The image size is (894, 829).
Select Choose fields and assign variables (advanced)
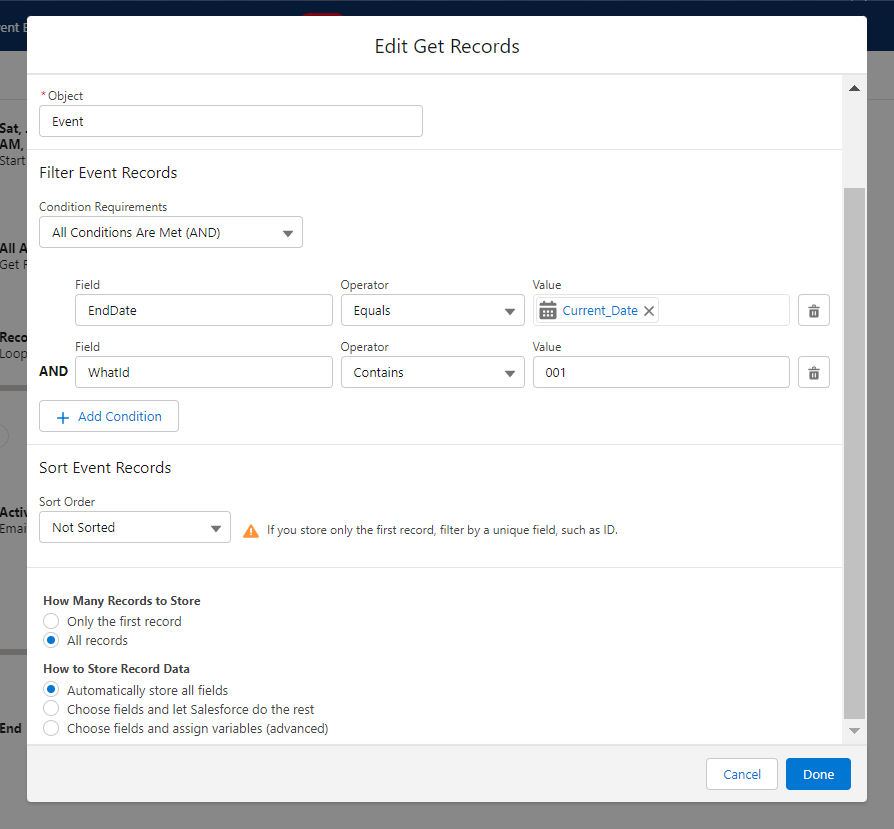(x=51, y=729)
